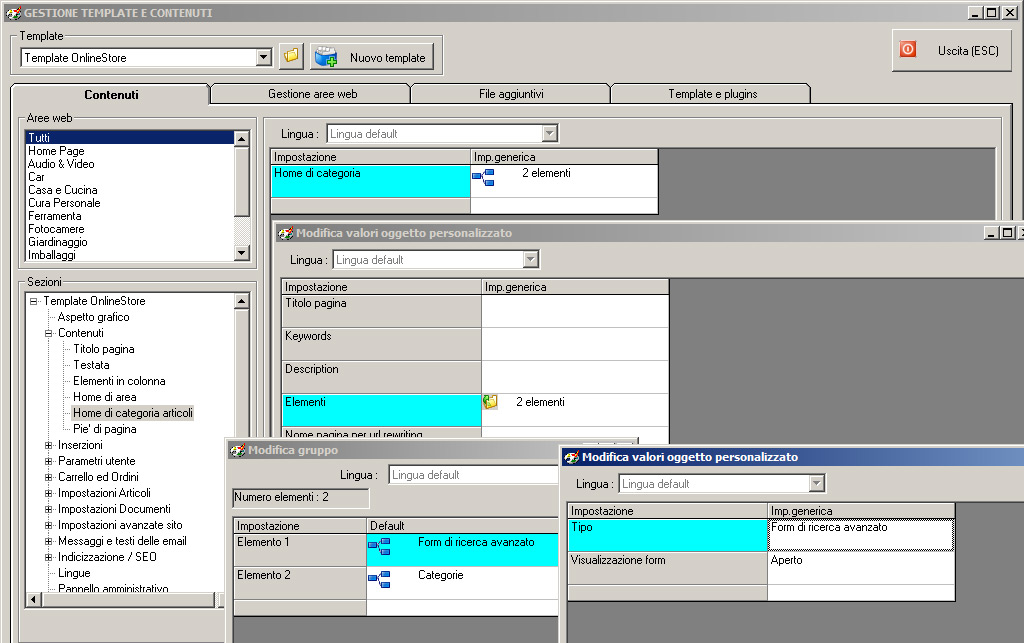The width and height of the screenshot is (1024, 643).
Task: Expand the Impostazioni avanzate sito node
Action: coord(48,525)
